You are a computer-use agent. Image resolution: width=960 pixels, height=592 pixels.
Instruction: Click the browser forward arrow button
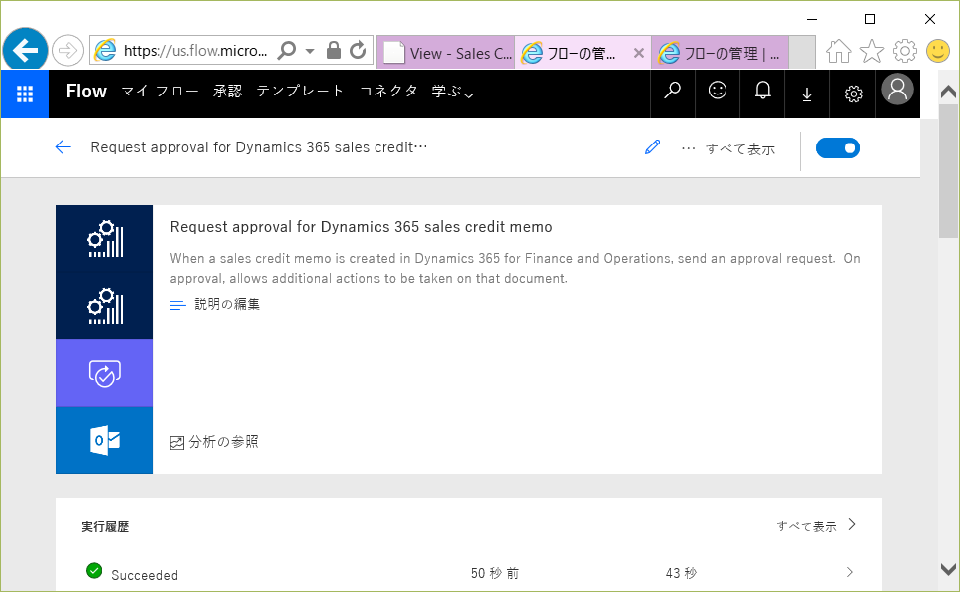click(67, 50)
